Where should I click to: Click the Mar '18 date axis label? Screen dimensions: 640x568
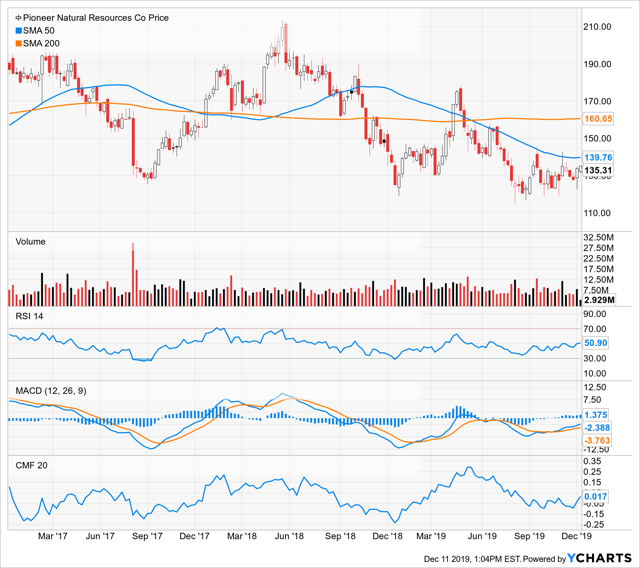point(242,536)
